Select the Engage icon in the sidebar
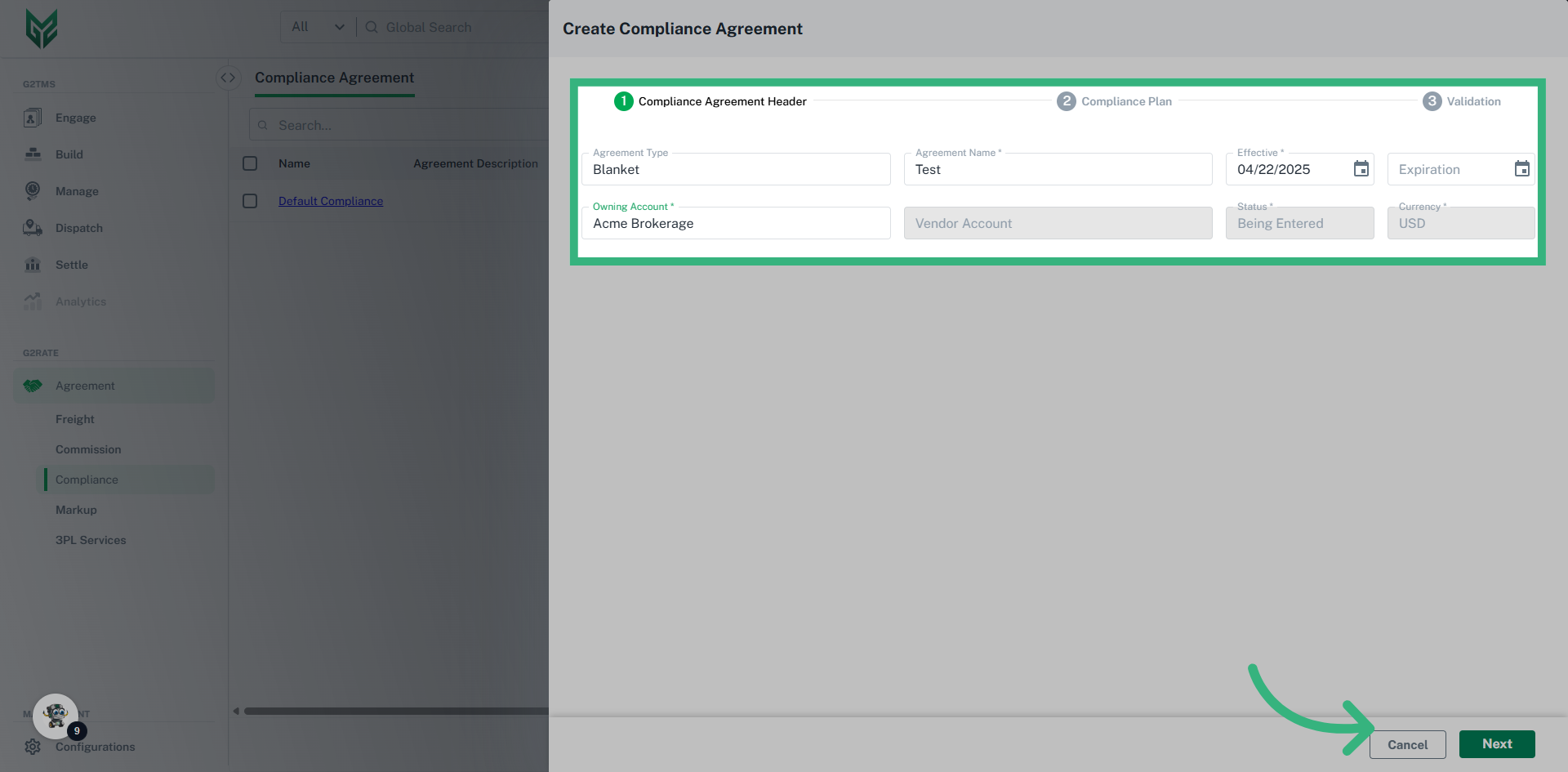Screen dimensions: 1568x772 coord(33,118)
